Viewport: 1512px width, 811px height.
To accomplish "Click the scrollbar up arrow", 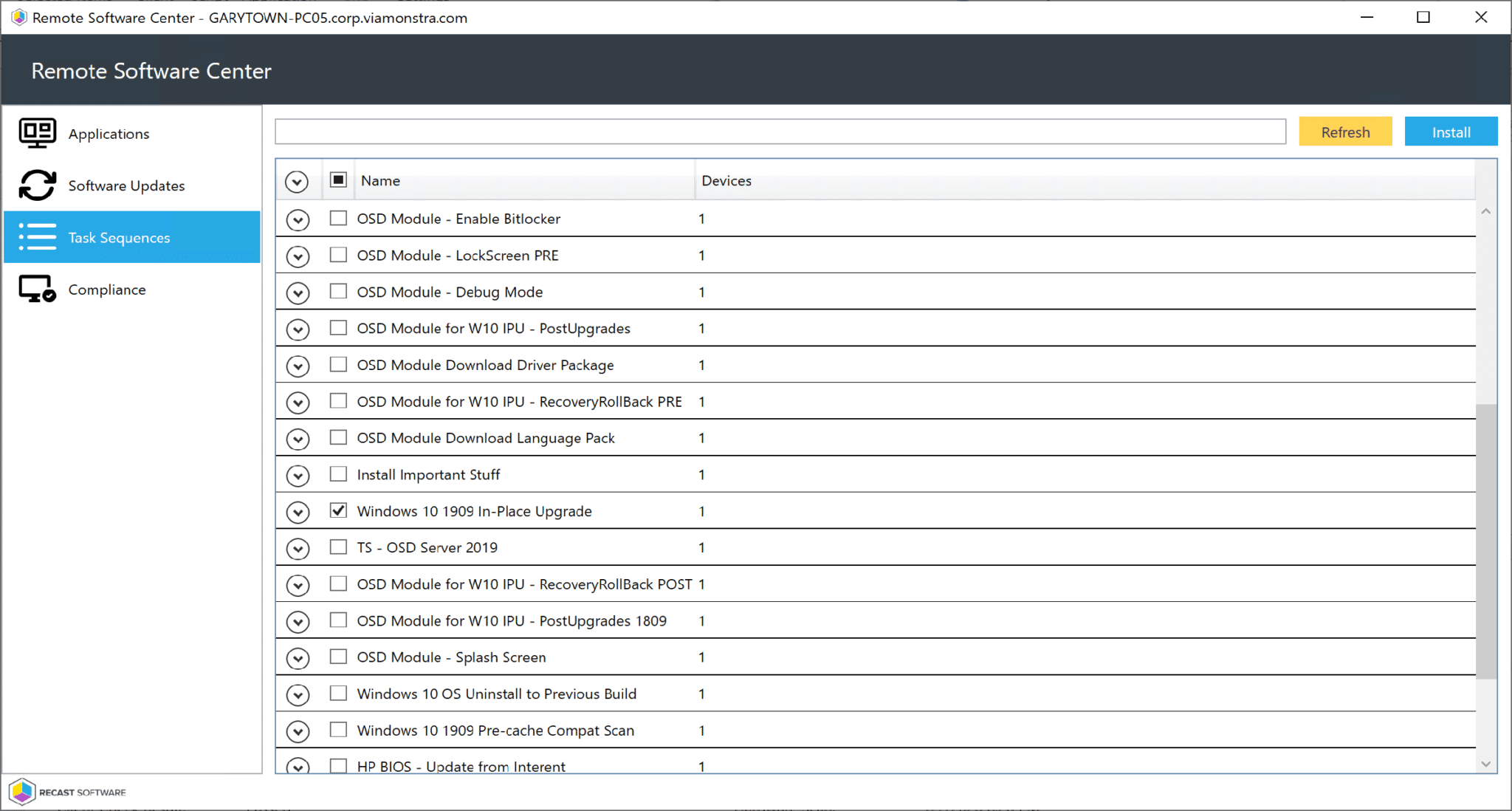I will 1486,211.
